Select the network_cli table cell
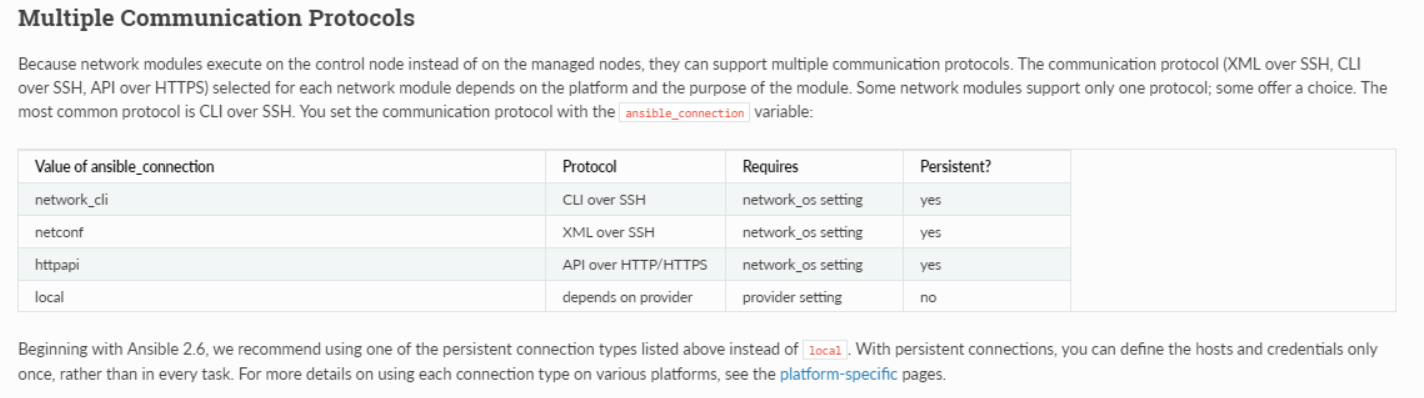Screen dimensions: 1424x398 [282, 200]
